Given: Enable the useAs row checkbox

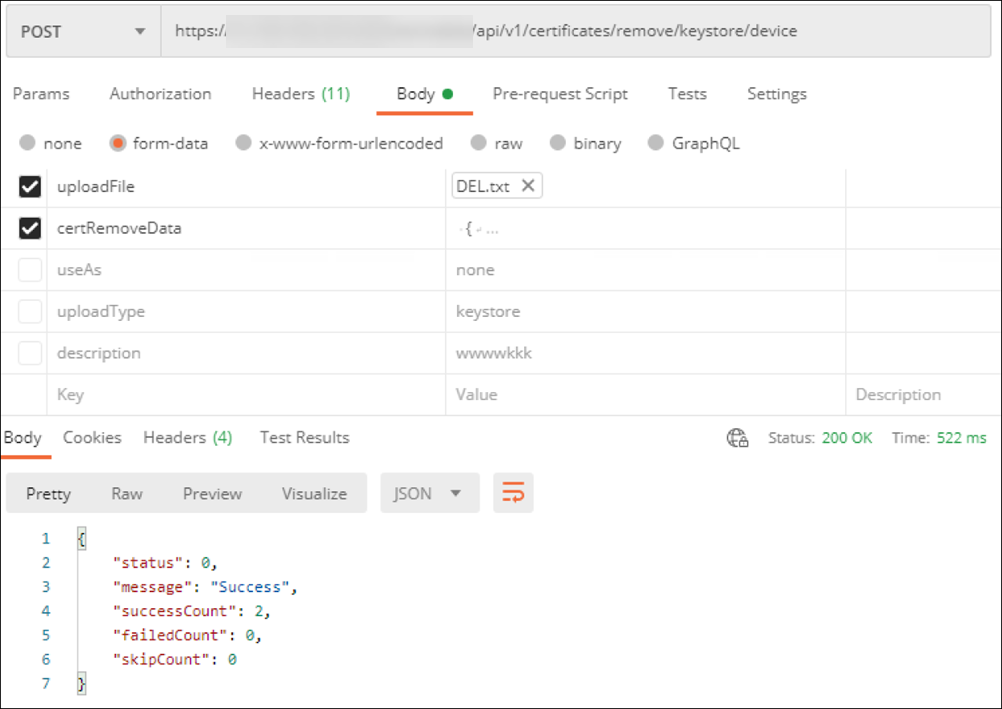Looking at the screenshot, I should [30, 270].
